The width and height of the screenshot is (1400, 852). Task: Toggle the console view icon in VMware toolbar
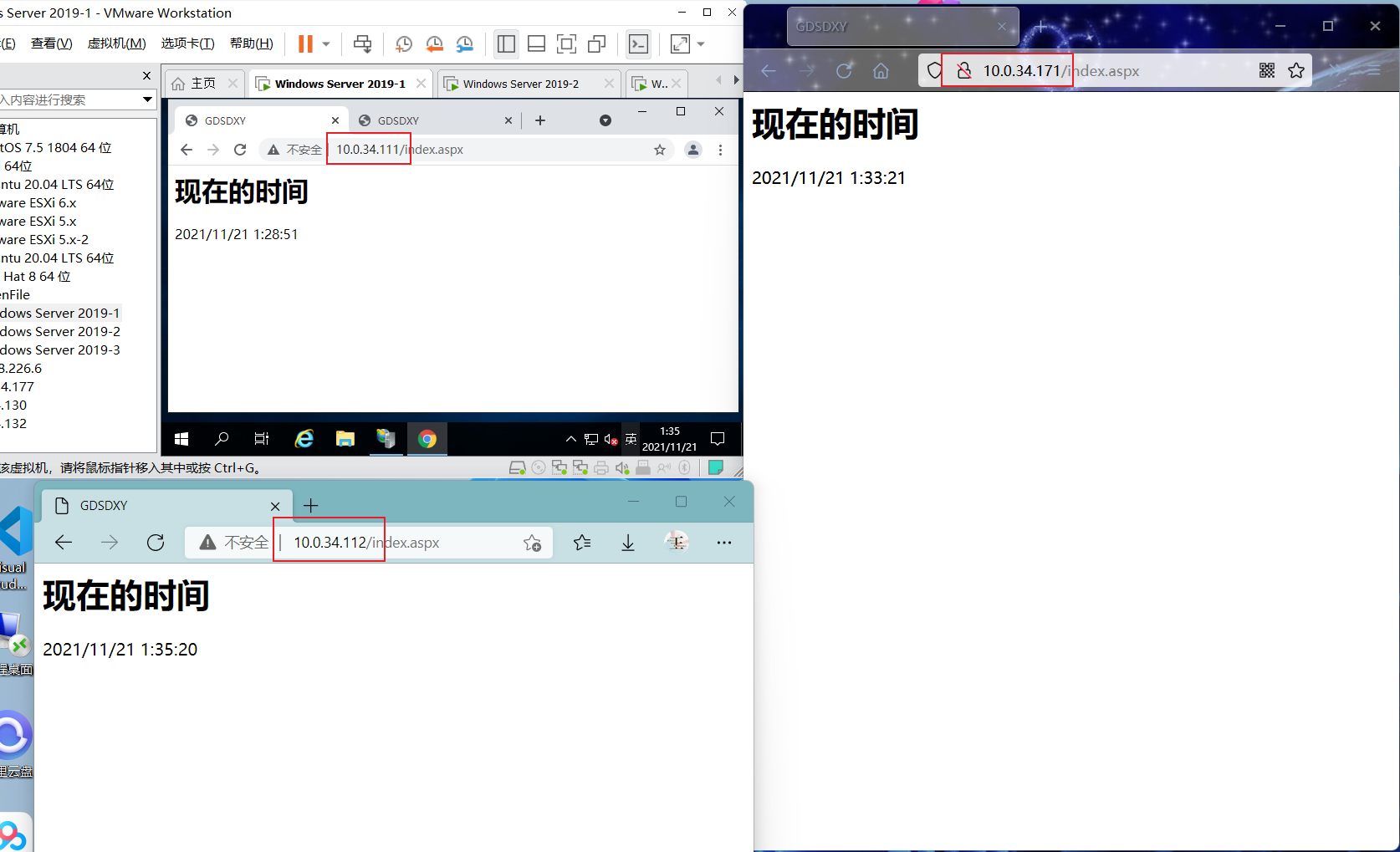pos(638,43)
